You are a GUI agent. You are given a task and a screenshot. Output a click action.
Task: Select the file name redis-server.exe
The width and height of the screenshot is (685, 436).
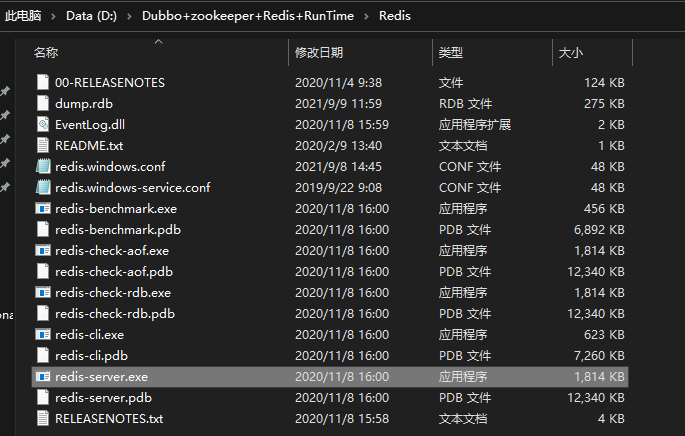(102, 377)
